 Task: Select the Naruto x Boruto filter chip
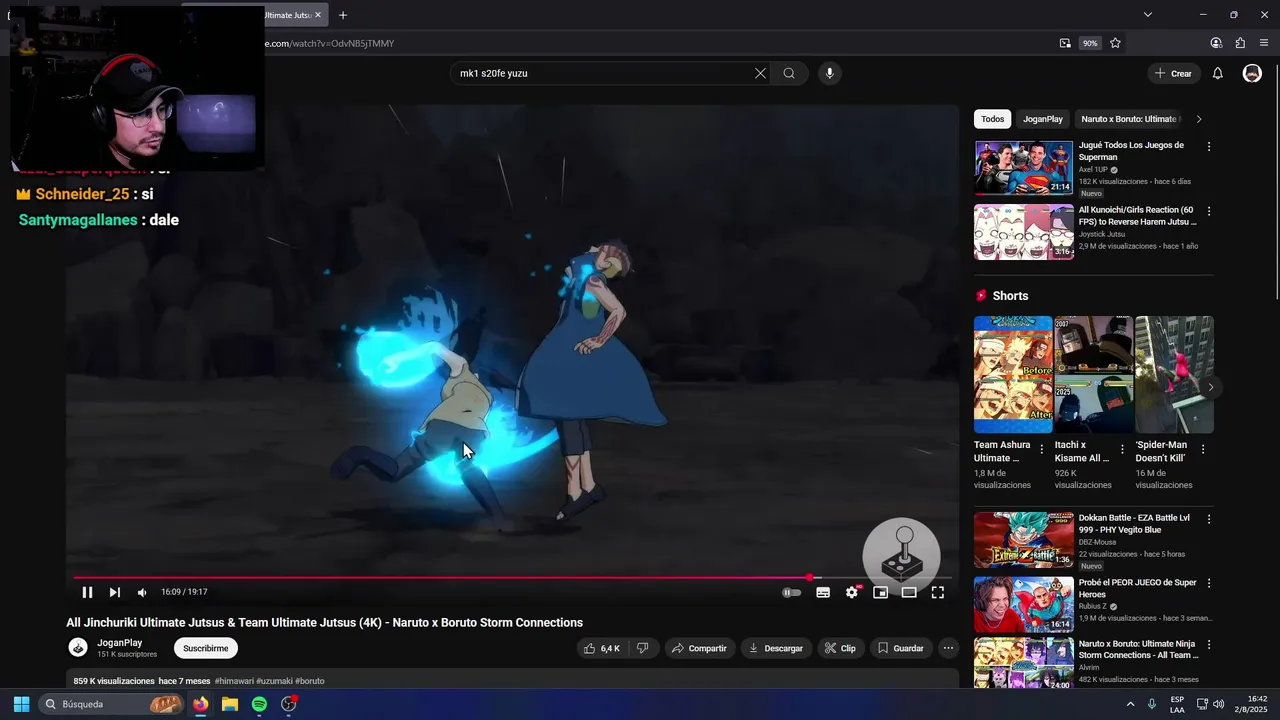point(1129,119)
